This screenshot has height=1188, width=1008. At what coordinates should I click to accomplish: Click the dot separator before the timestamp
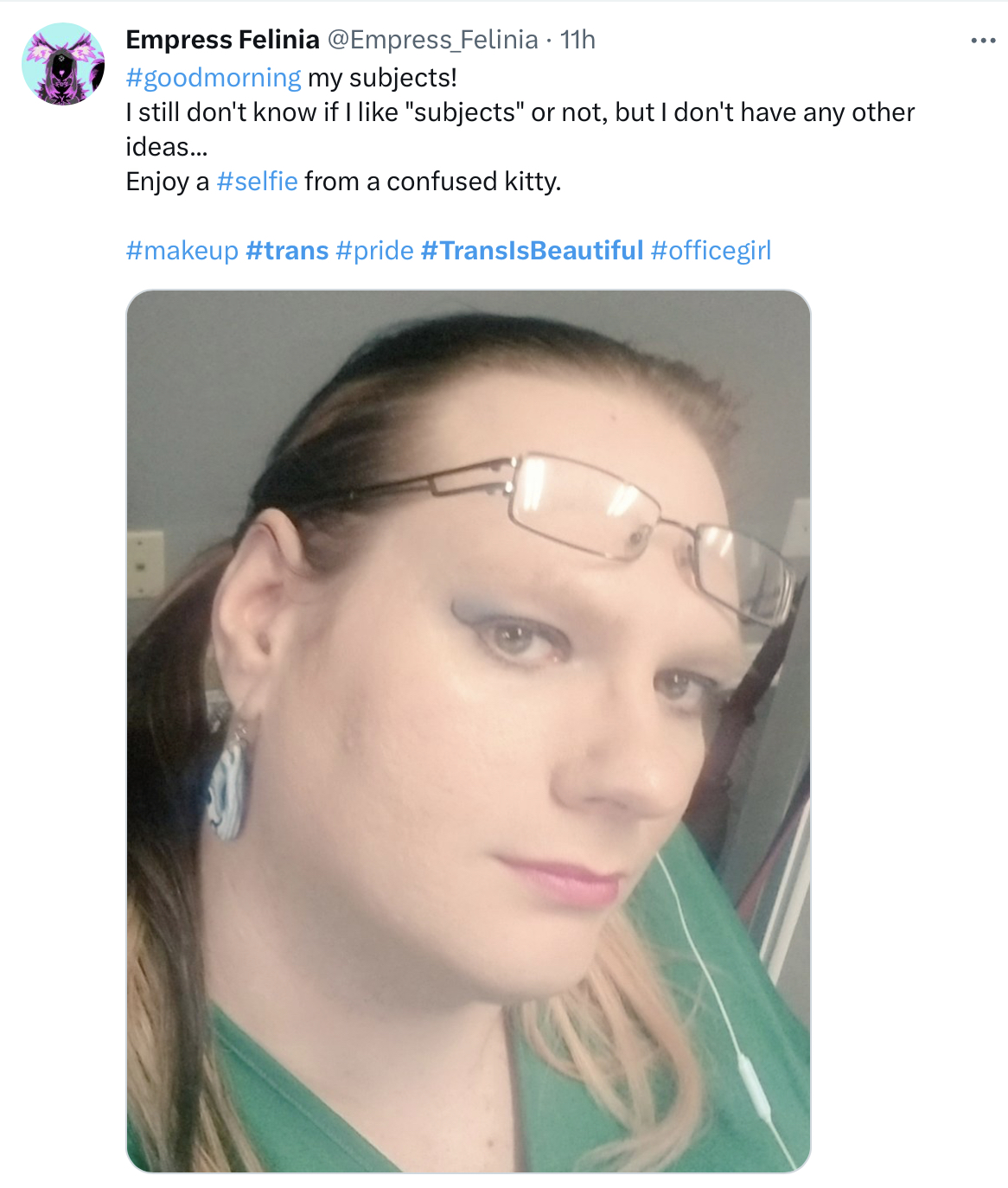click(549, 41)
